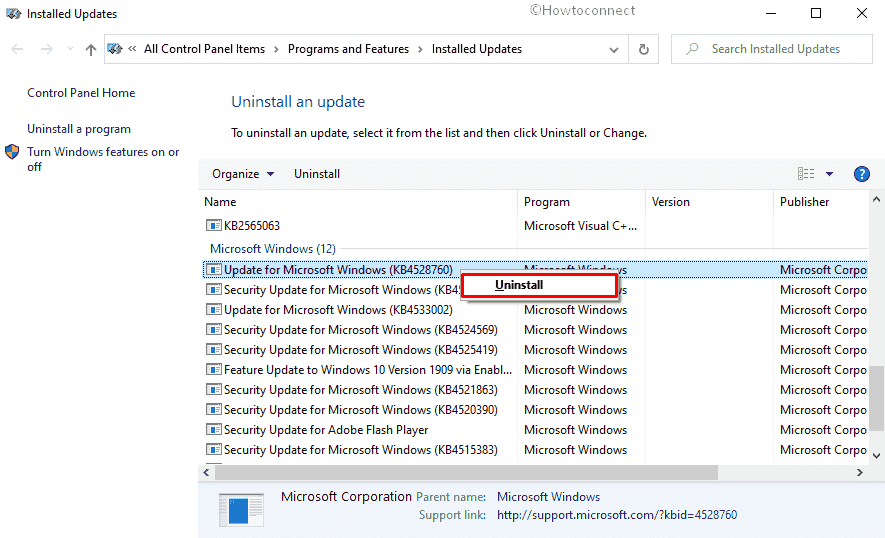
Task: Open the Help question mark button
Action: pos(861,174)
